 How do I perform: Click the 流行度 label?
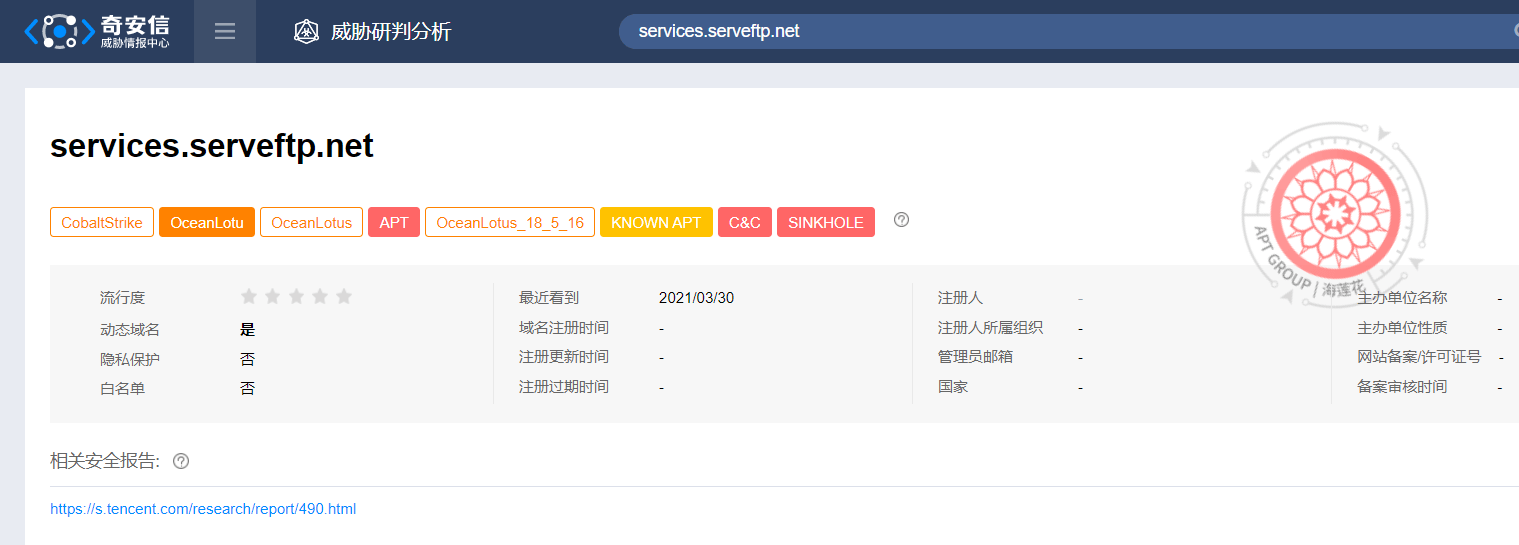click(x=122, y=298)
